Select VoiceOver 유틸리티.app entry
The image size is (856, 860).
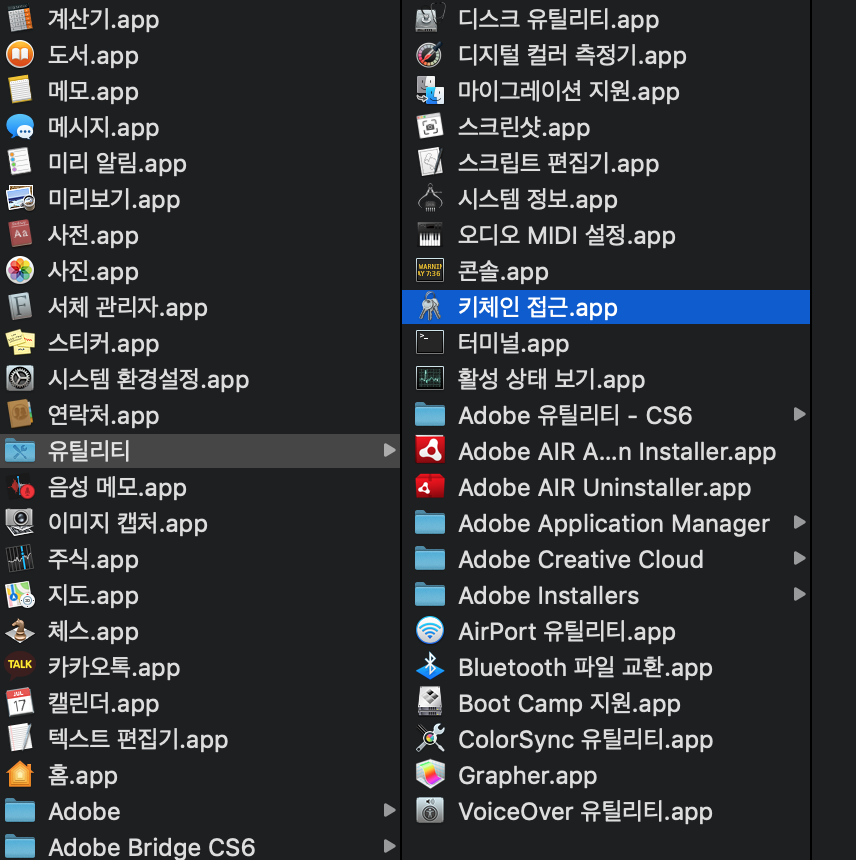pyautogui.click(x=605, y=811)
